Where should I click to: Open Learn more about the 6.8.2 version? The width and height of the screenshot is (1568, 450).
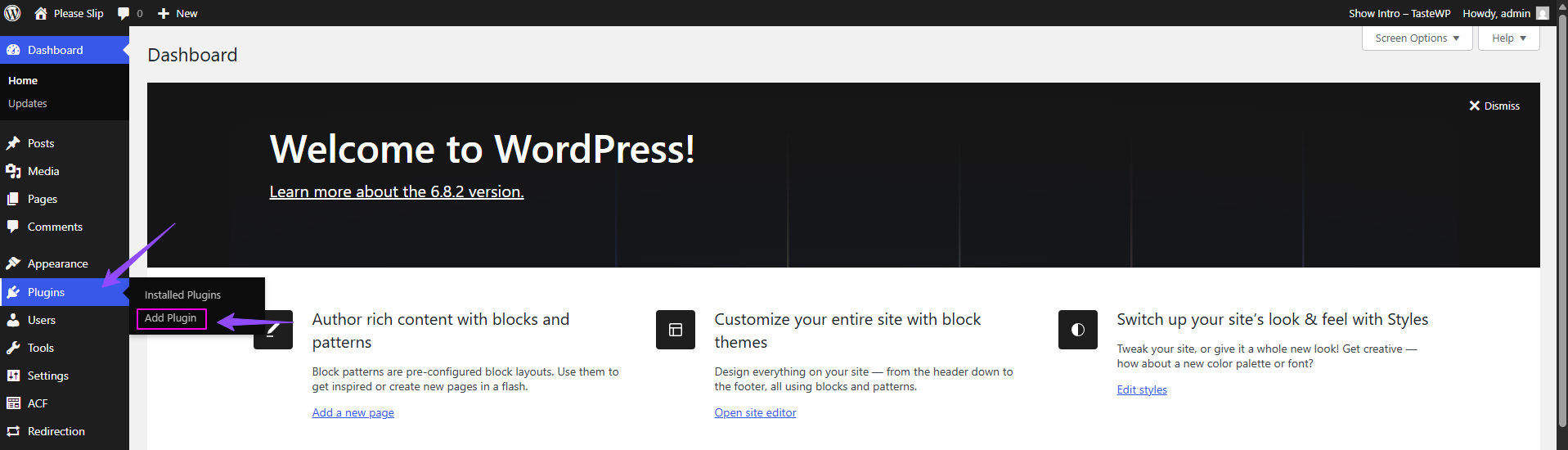[x=397, y=191]
